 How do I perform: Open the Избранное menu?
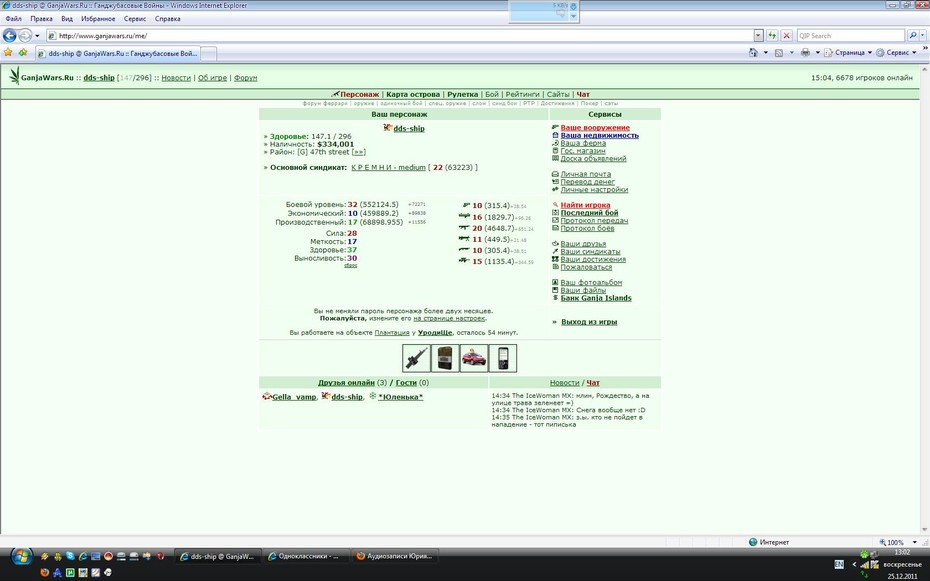tap(98, 19)
